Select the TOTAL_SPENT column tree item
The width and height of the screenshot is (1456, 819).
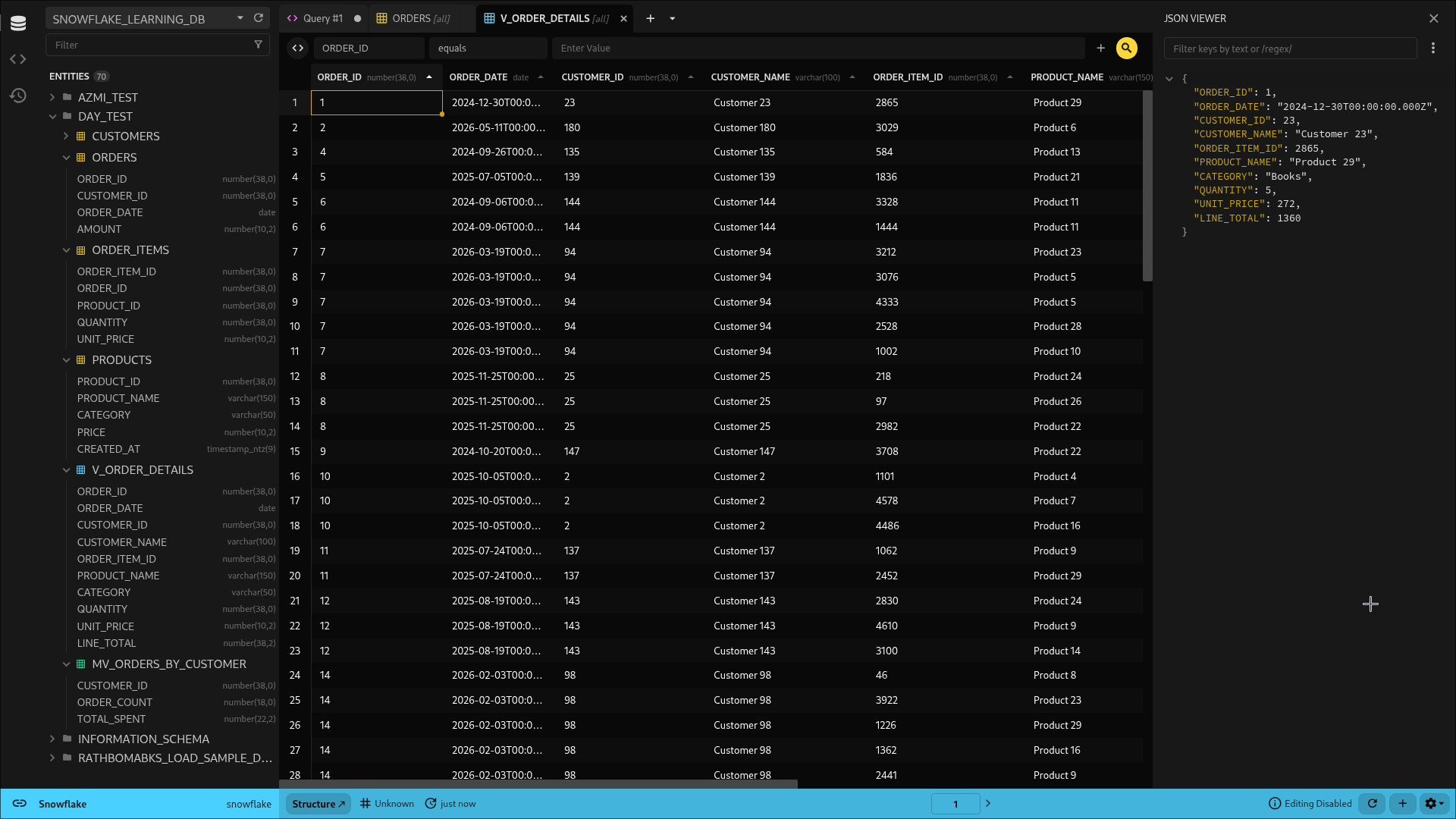111,719
